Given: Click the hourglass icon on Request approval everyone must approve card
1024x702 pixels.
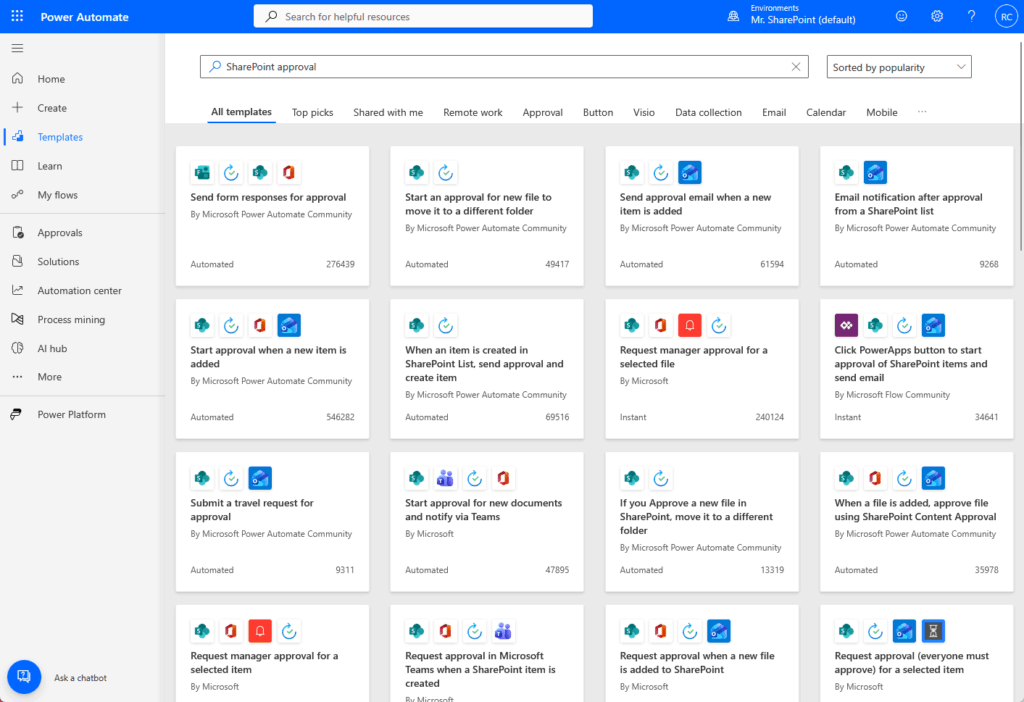Looking at the screenshot, I should pyautogui.click(x=933, y=631).
